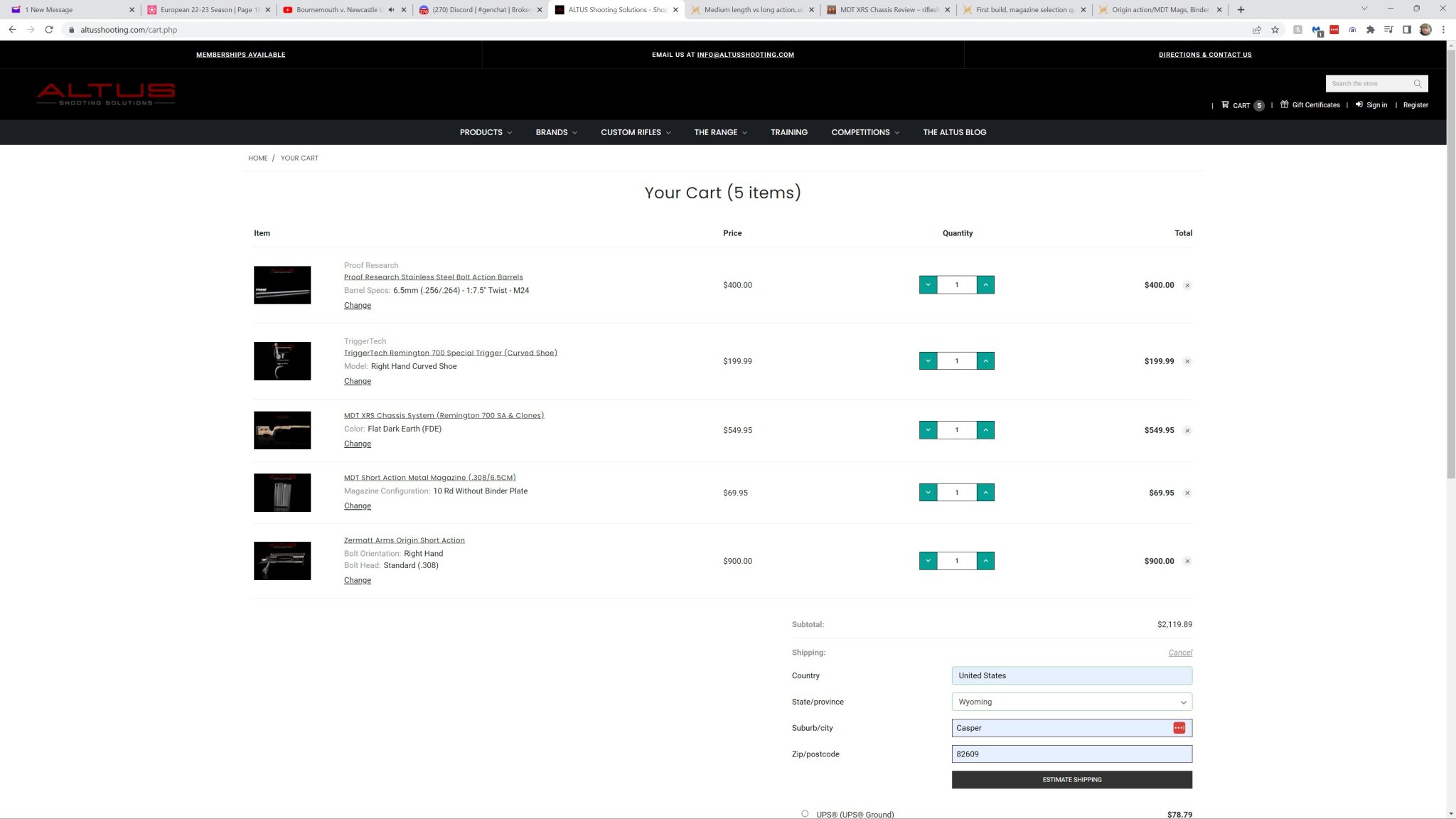Switch to MDT XRS Chassis Review tab
Viewport: 1456px width, 819px height.
click(887, 10)
